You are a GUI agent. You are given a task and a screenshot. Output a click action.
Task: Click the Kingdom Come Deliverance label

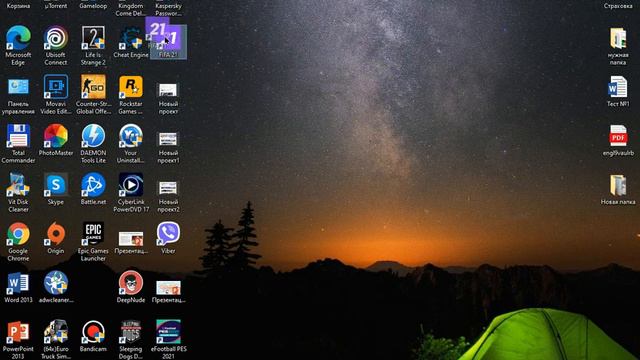coord(131,9)
